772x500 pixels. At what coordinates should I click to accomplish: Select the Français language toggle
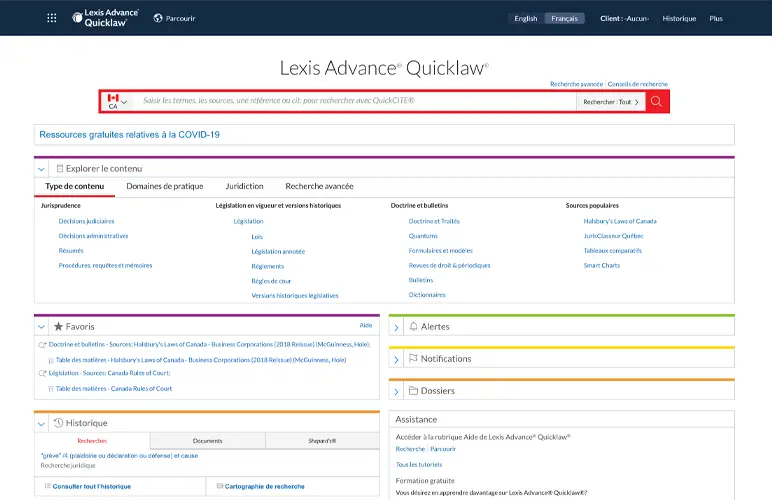tap(564, 18)
